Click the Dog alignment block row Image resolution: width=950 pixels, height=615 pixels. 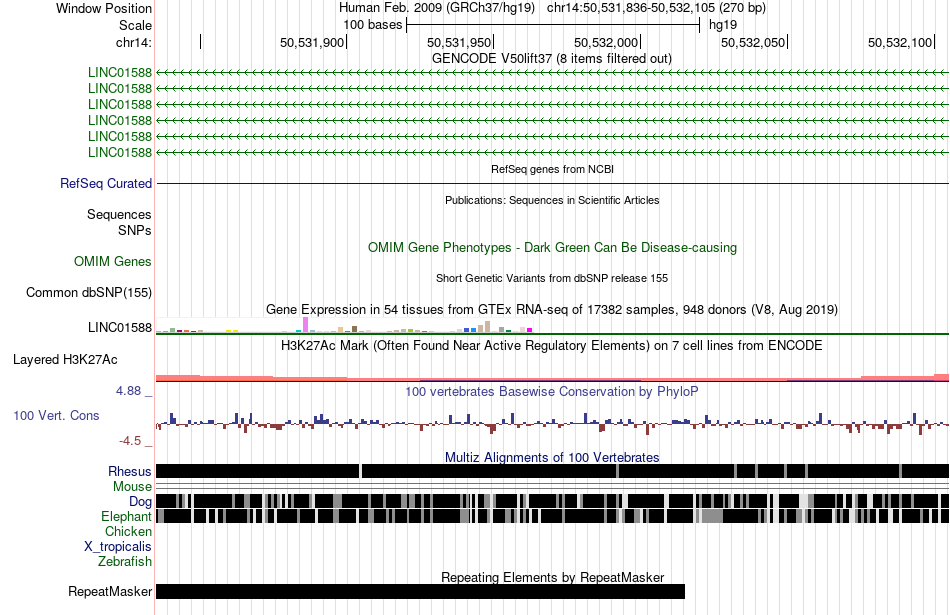[x=552, y=501]
